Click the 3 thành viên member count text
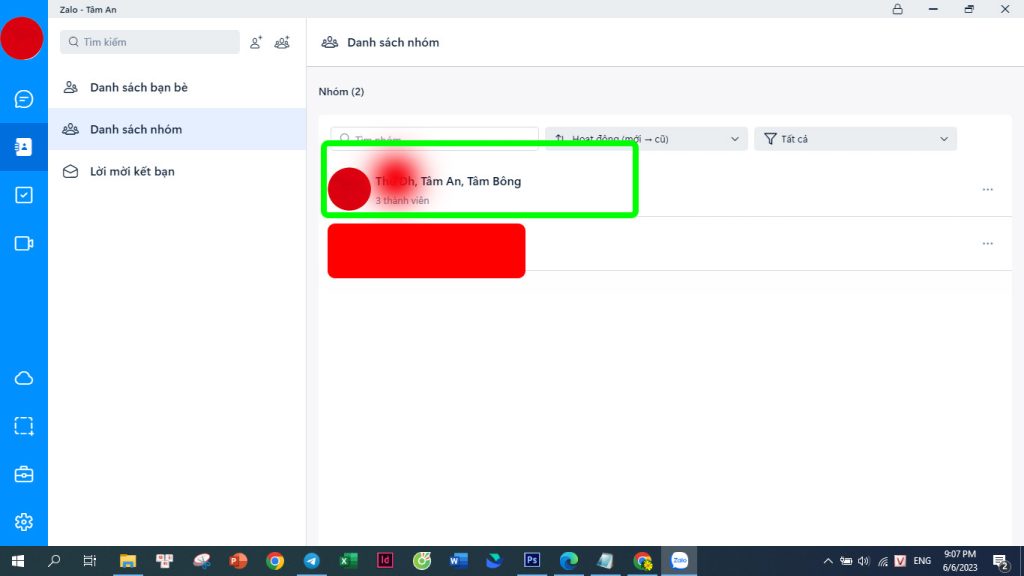The width and height of the screenshot is (1024, 576). coord(402,200)
